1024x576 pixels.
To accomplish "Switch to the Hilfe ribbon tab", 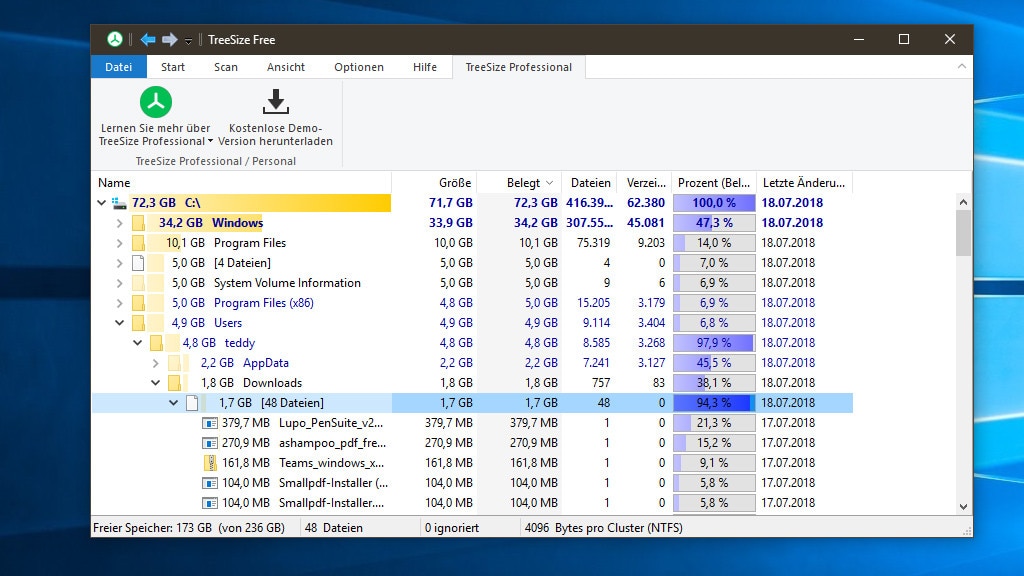I will tap(424, 67).
